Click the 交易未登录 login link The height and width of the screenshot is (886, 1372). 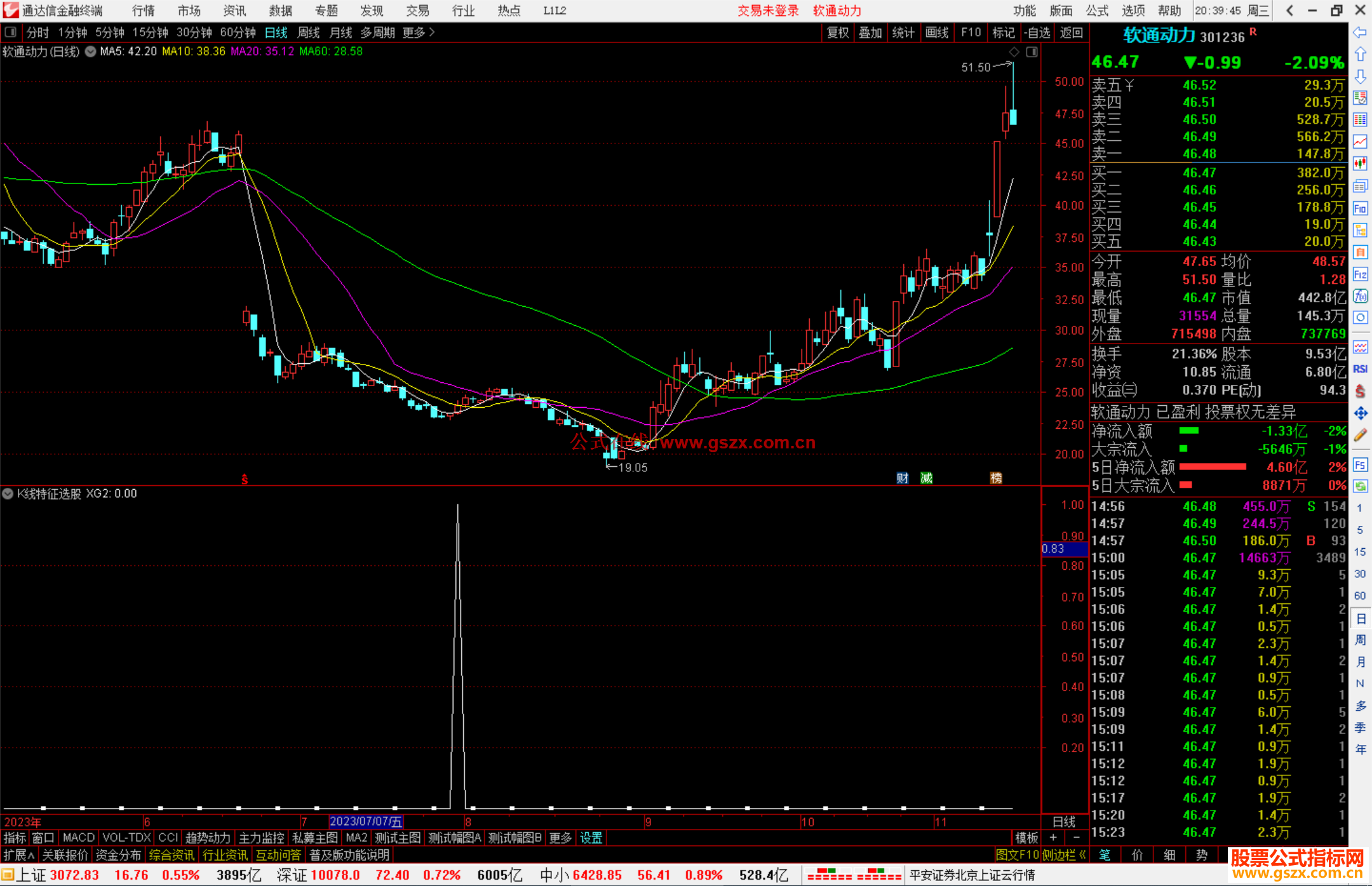[767, 11]
